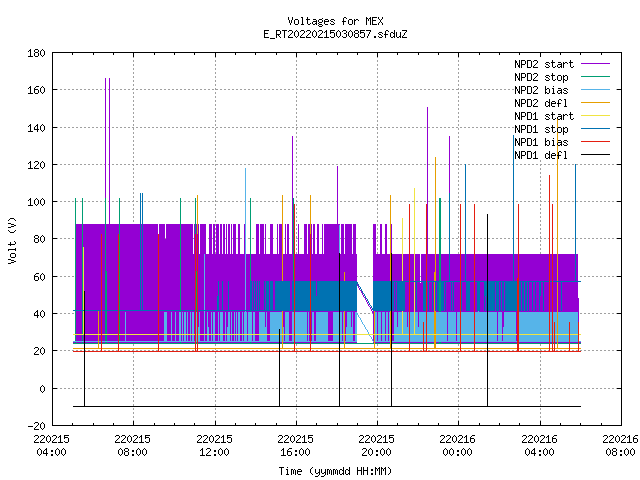Click the black NPD1 defl flat line at -10 V
This screenshot has height=480, width=640.
click(x=327, y=406)
